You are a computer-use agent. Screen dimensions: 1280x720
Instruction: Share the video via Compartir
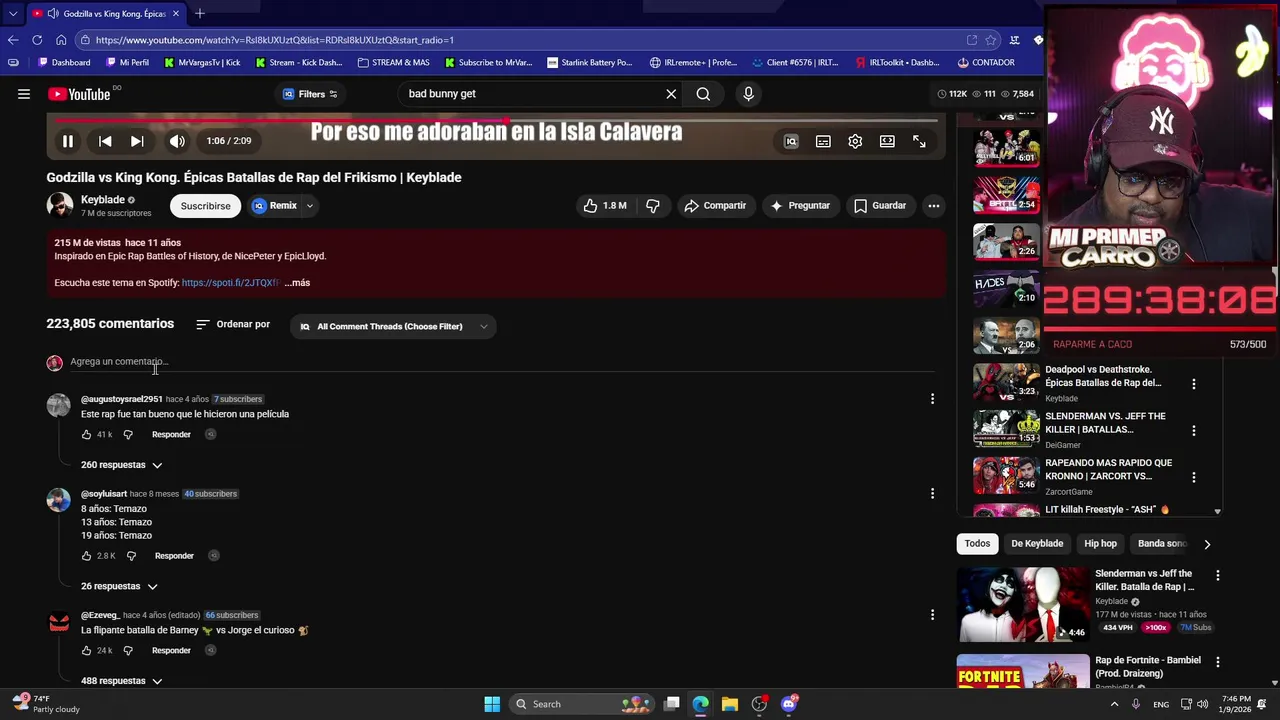(x=715, y=206)
